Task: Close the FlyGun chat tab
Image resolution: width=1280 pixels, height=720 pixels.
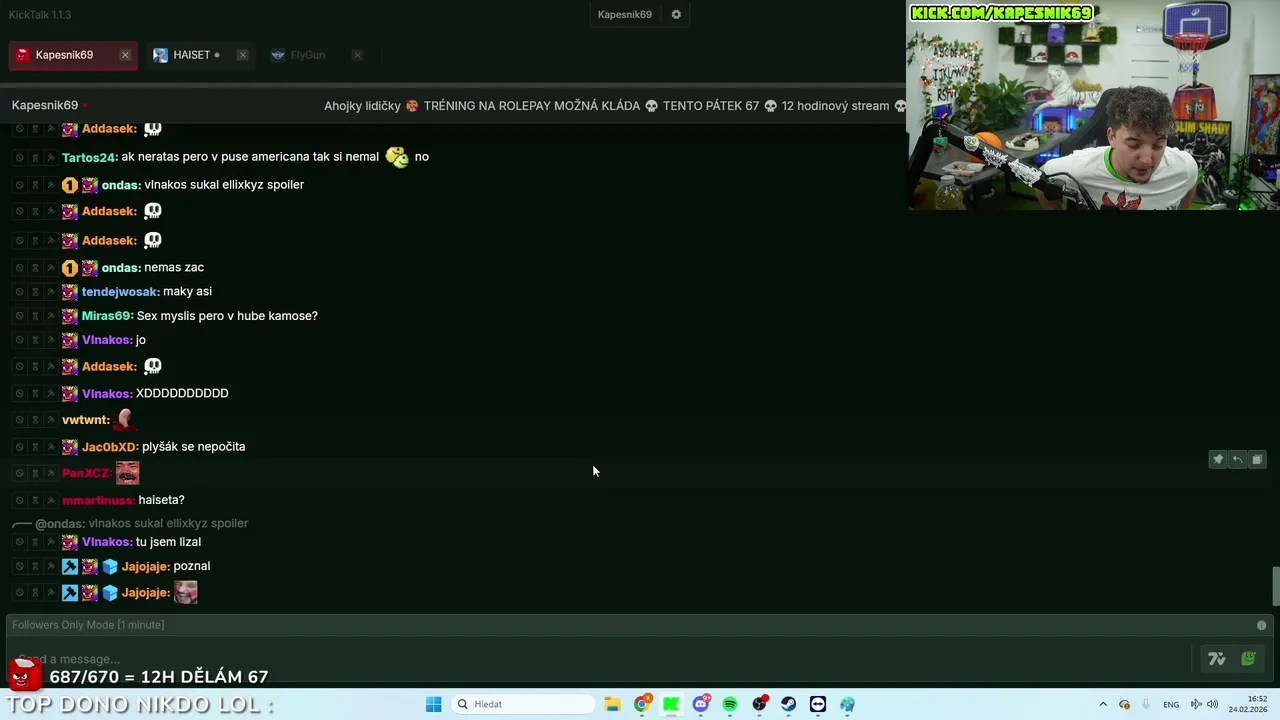Action: point(357,55)
